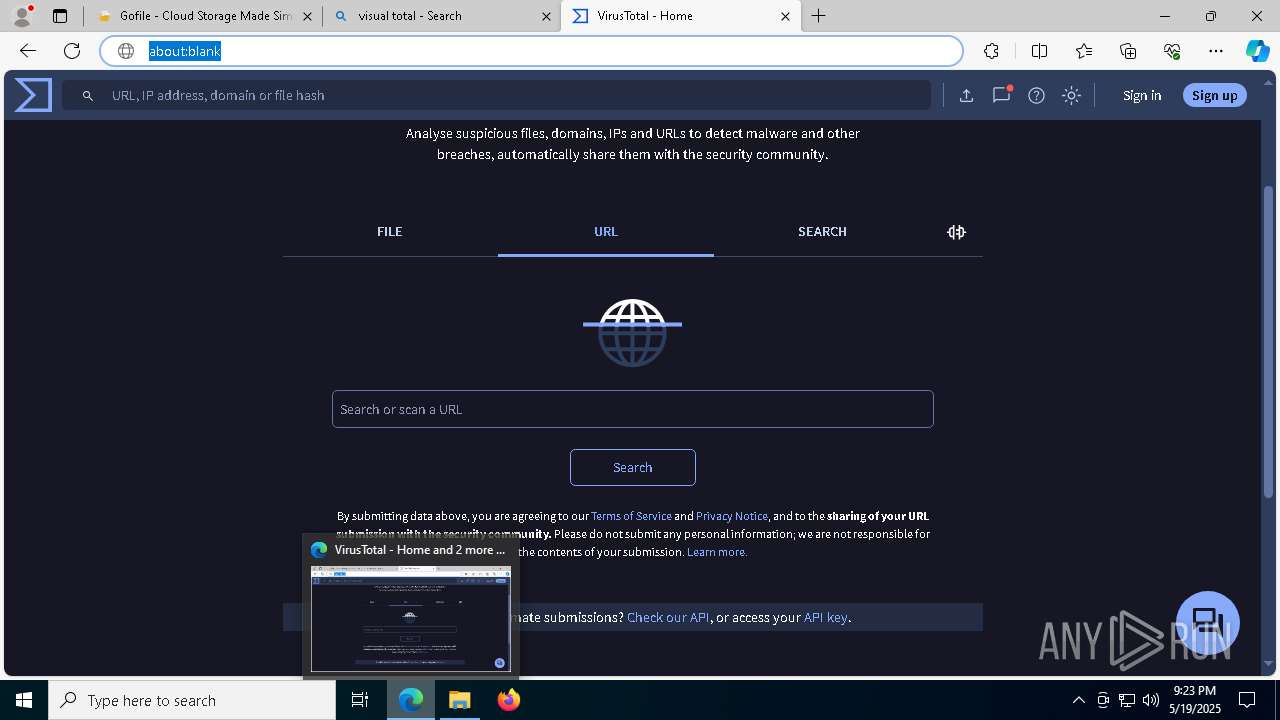Viewport: 1280px width, 720px height.
Task: Click the browser refresh button
Action: coord(72,51)
